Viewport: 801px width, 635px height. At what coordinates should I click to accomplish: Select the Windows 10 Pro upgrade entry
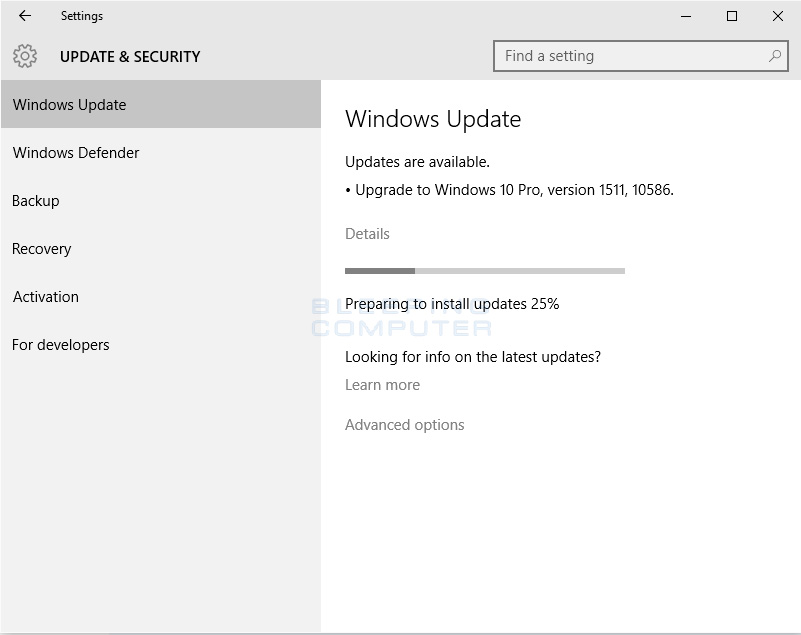click(500, 189)
